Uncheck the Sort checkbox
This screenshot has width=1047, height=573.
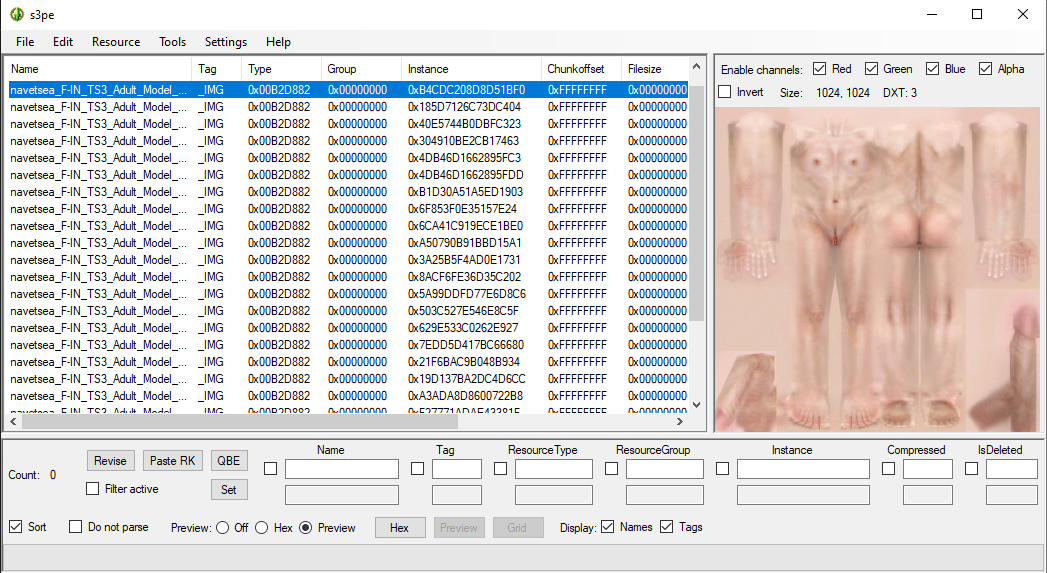point(15,527)
